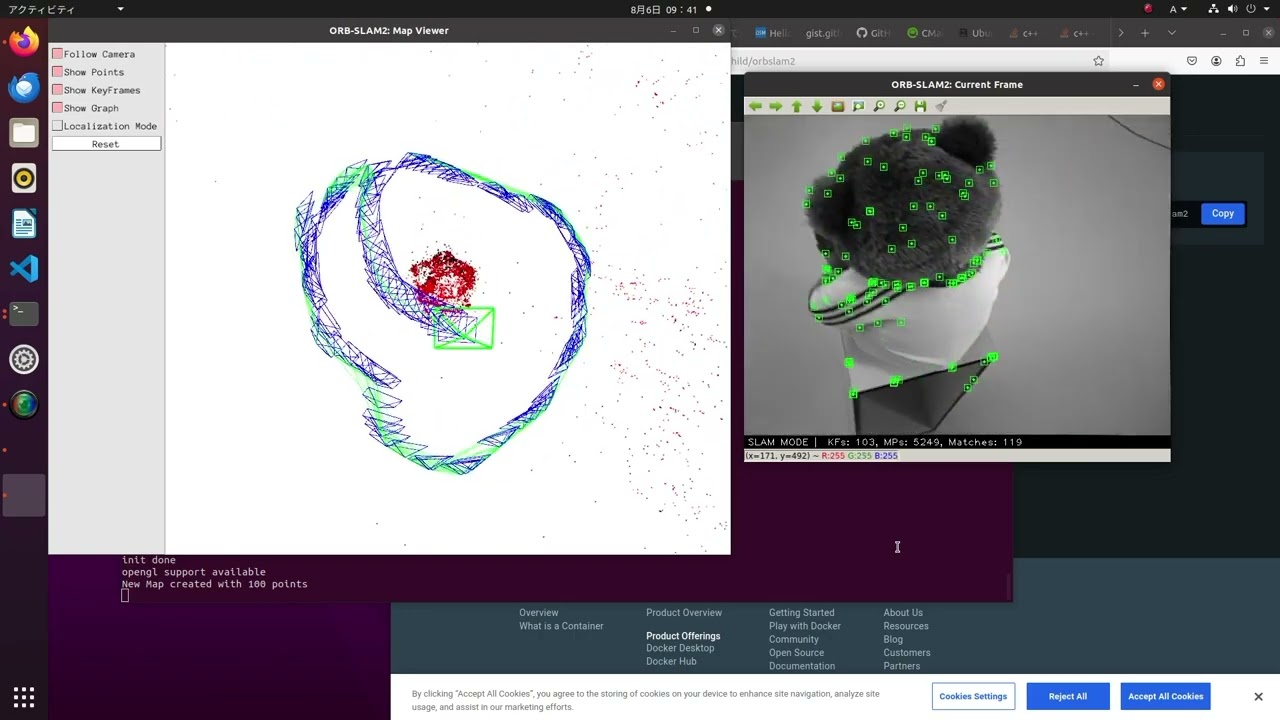Viewport: 1280px width, 720px height.
Task: Show all applications grid
Action: (24, 697)
